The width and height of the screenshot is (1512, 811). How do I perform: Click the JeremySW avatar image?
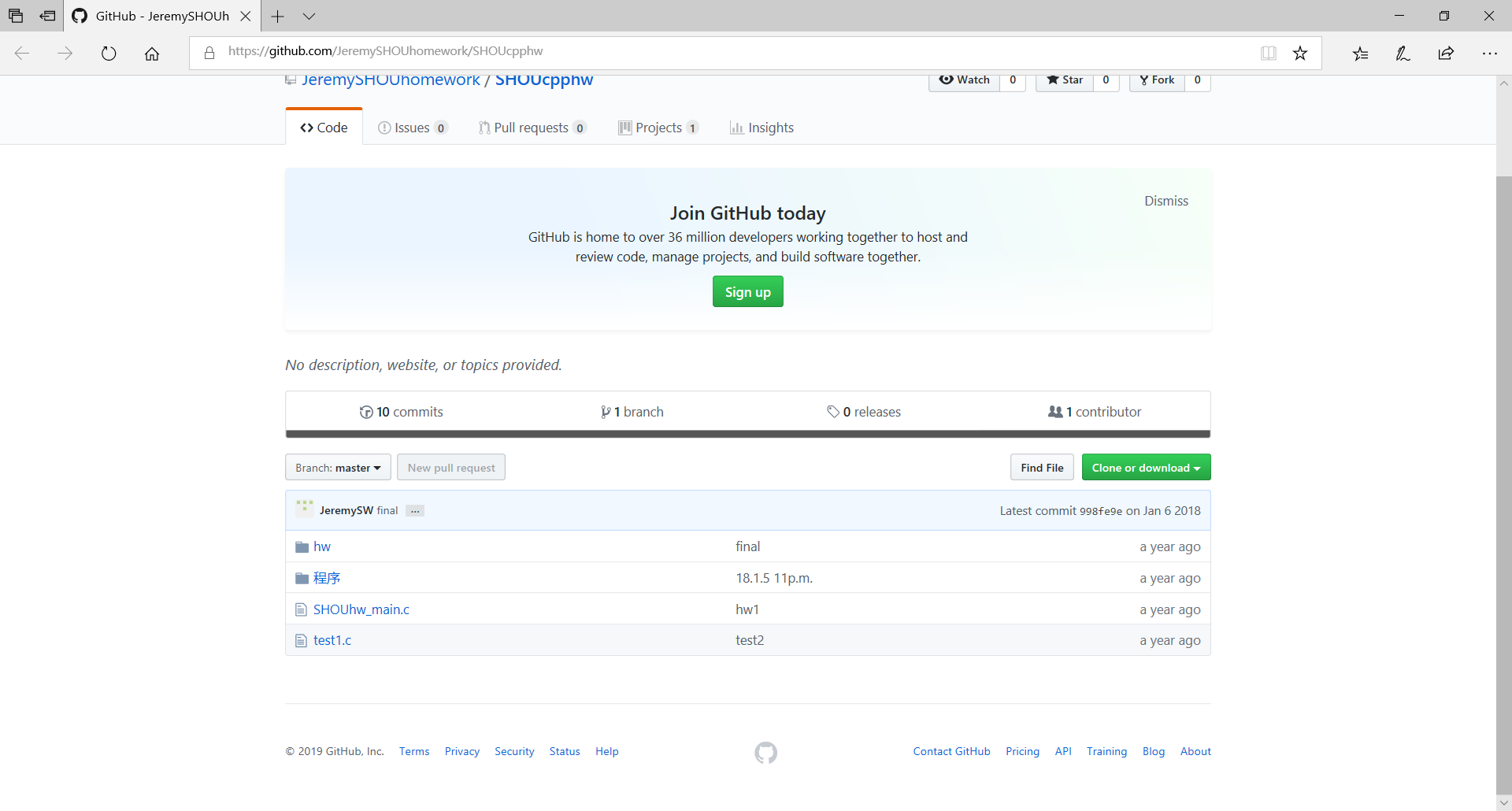point(305,510)
